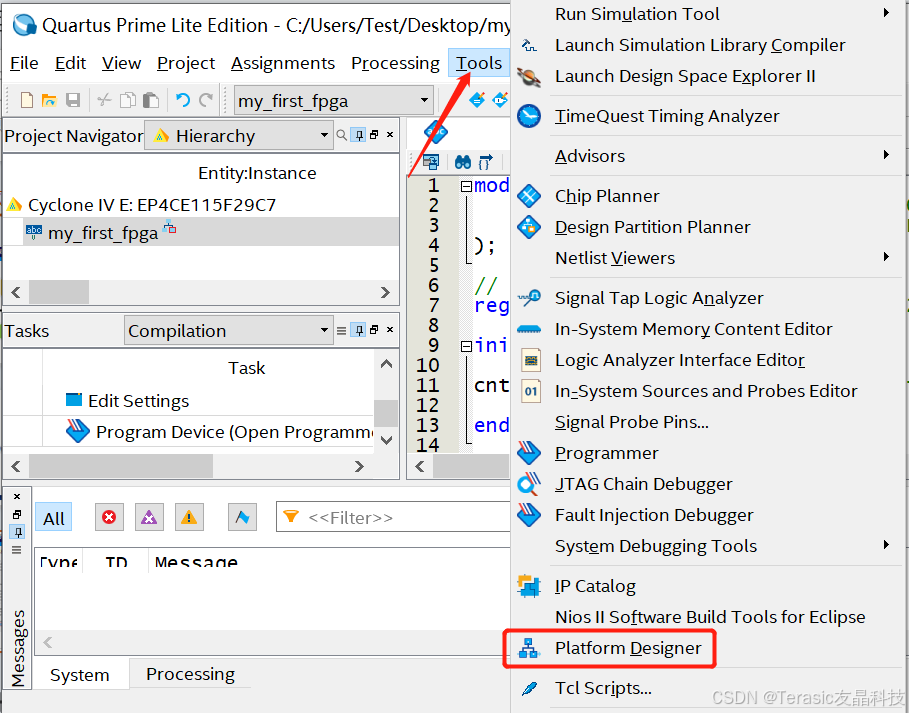This screenshot has width=909, height=713.
Task: Click the Project Navigator horizontal scrollbar thumb
Action: [x=59, y=292]
